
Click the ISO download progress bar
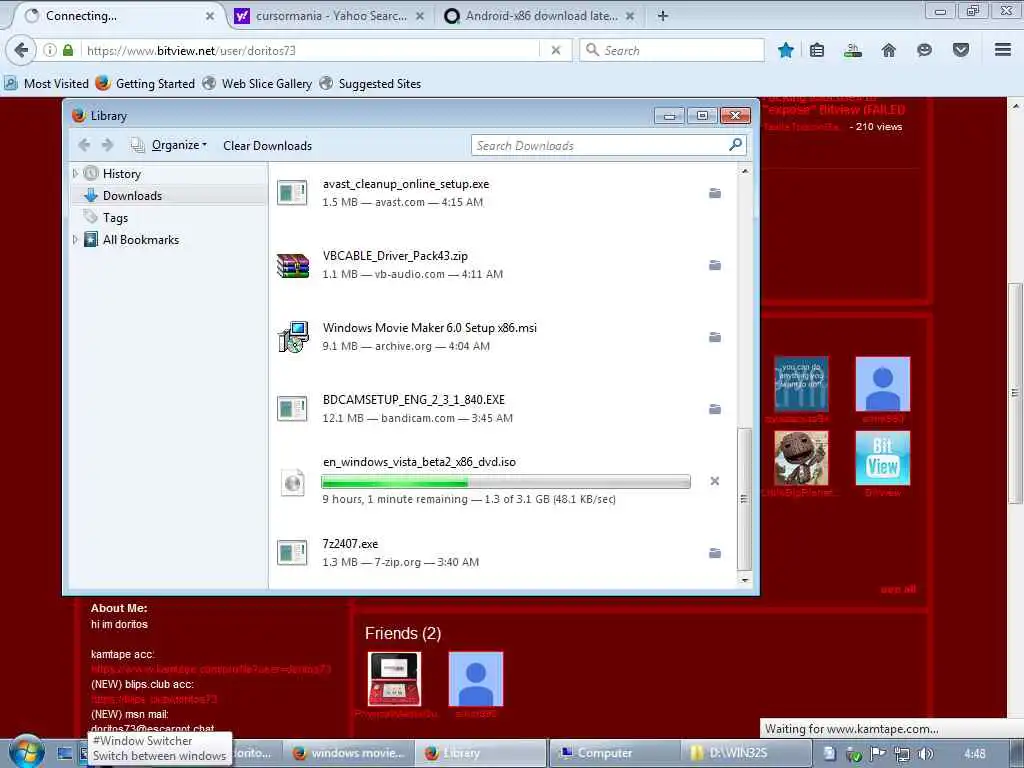505,482
